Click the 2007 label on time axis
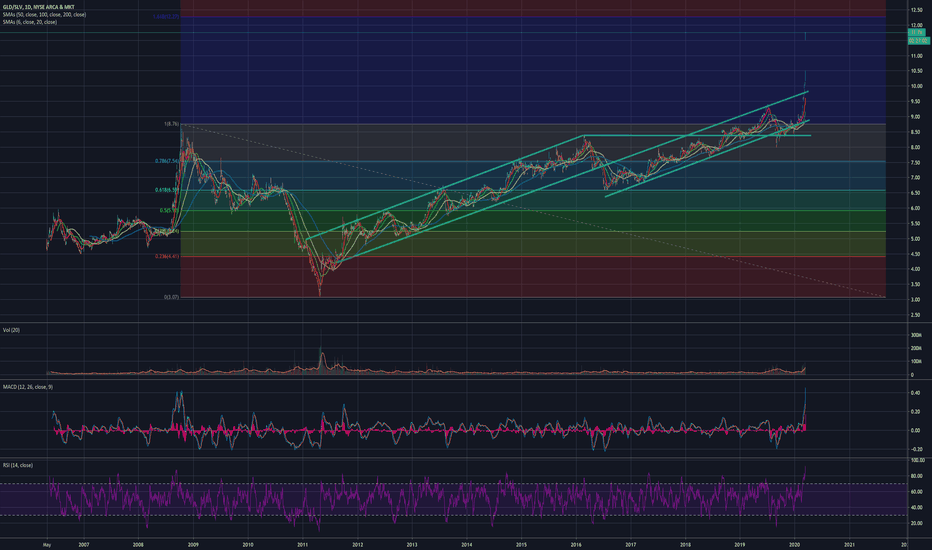 point(84,544)
